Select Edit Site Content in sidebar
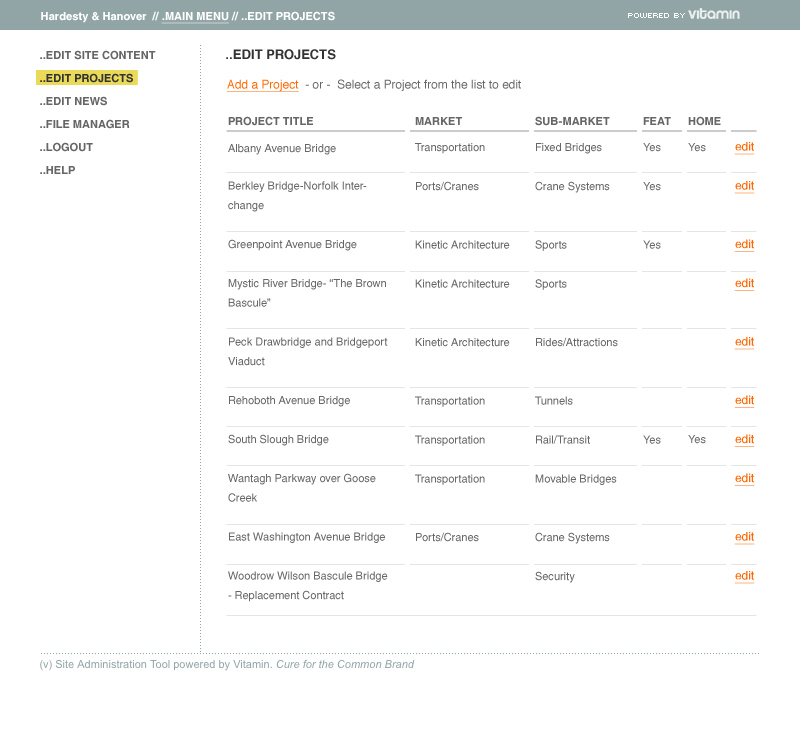The height and width of the screenshot is (748, 800). click(x=98, y=55)
